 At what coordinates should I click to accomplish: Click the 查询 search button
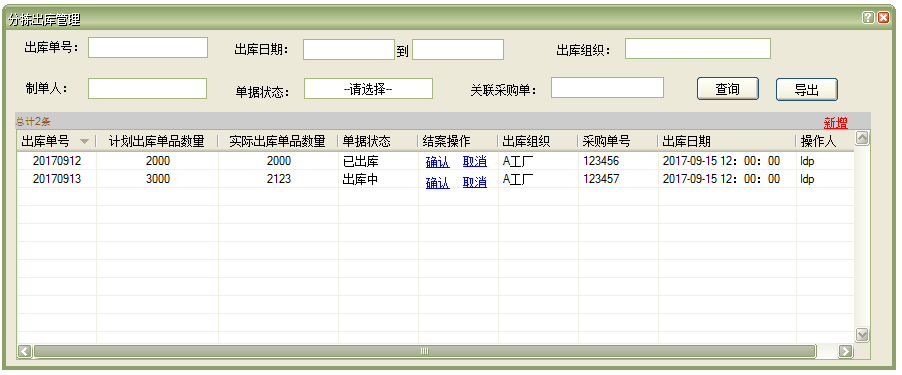point(728,89)
